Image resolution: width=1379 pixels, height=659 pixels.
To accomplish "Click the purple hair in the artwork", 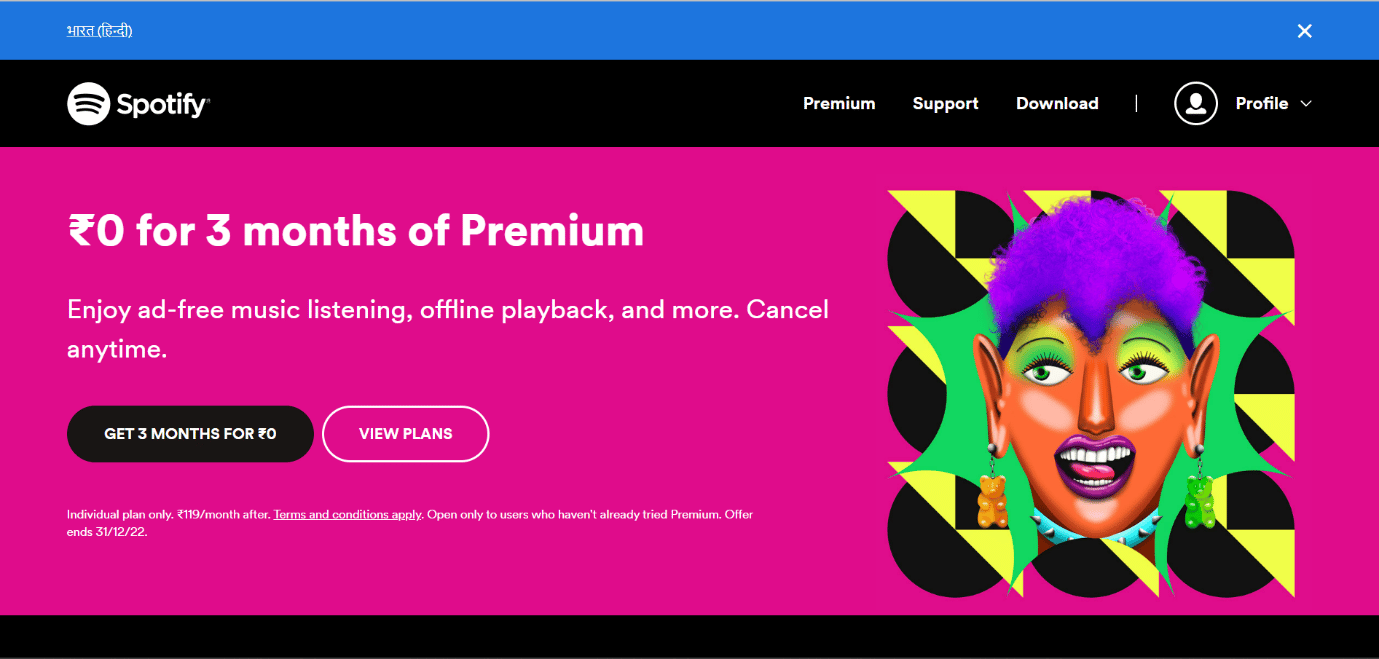I will (x=1089, y=259).
